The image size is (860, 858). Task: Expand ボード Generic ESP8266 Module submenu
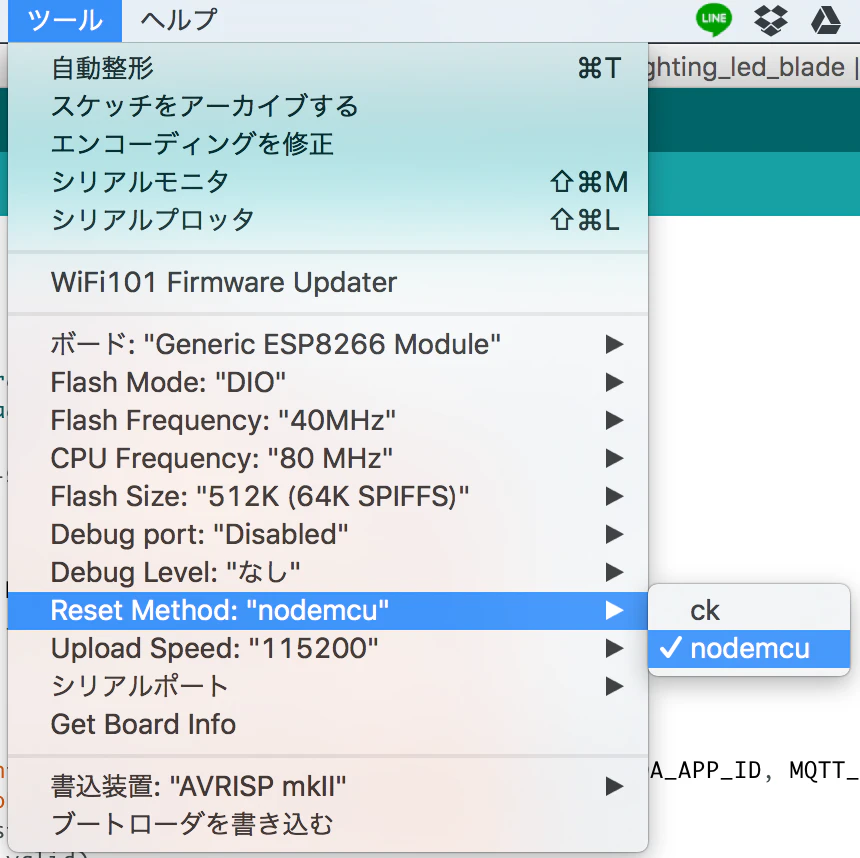pyautogui.click(x=328, y=345)
